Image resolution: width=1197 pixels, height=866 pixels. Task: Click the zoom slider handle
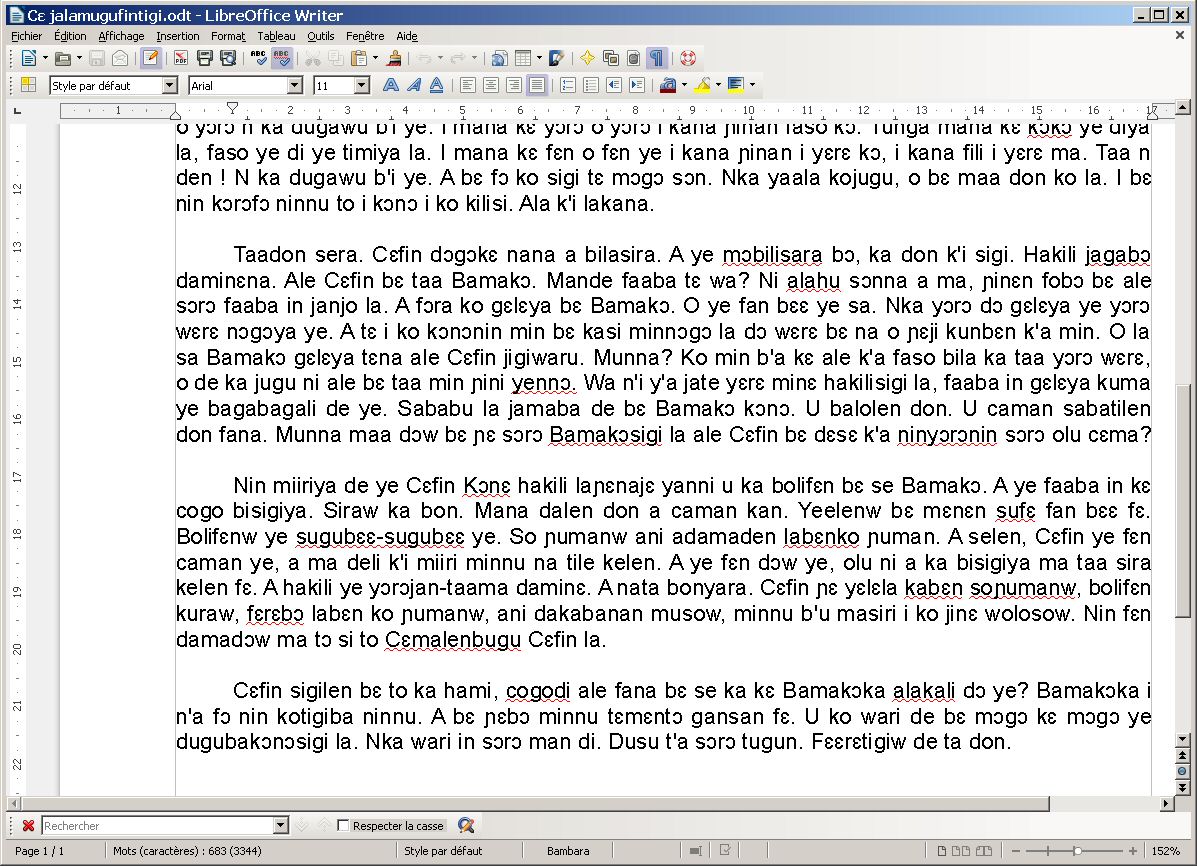1077,851
